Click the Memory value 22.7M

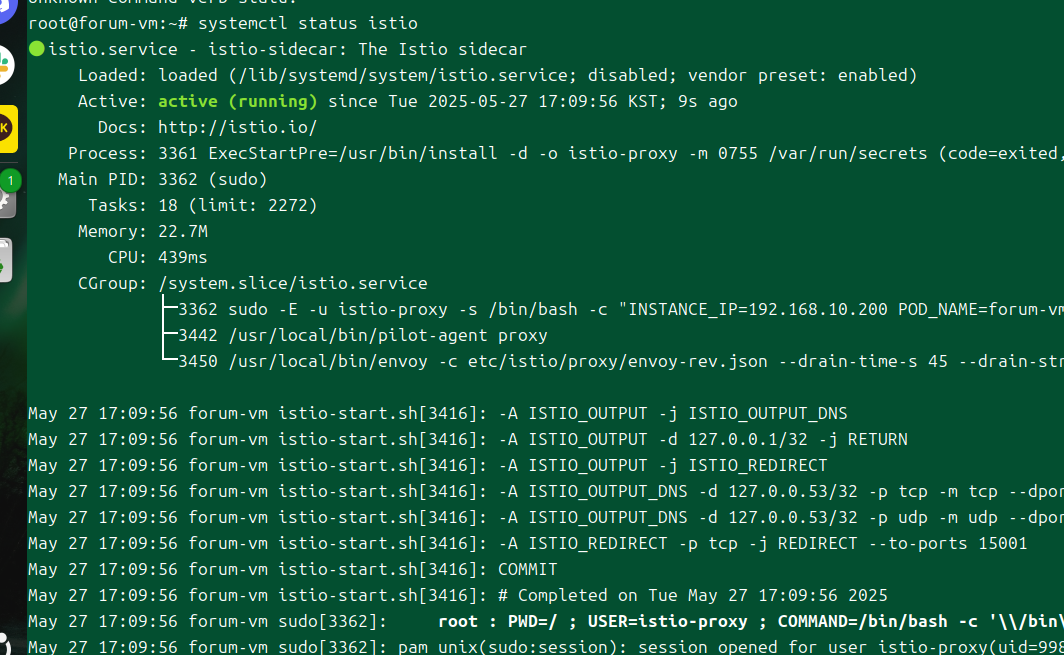[182, 231]
